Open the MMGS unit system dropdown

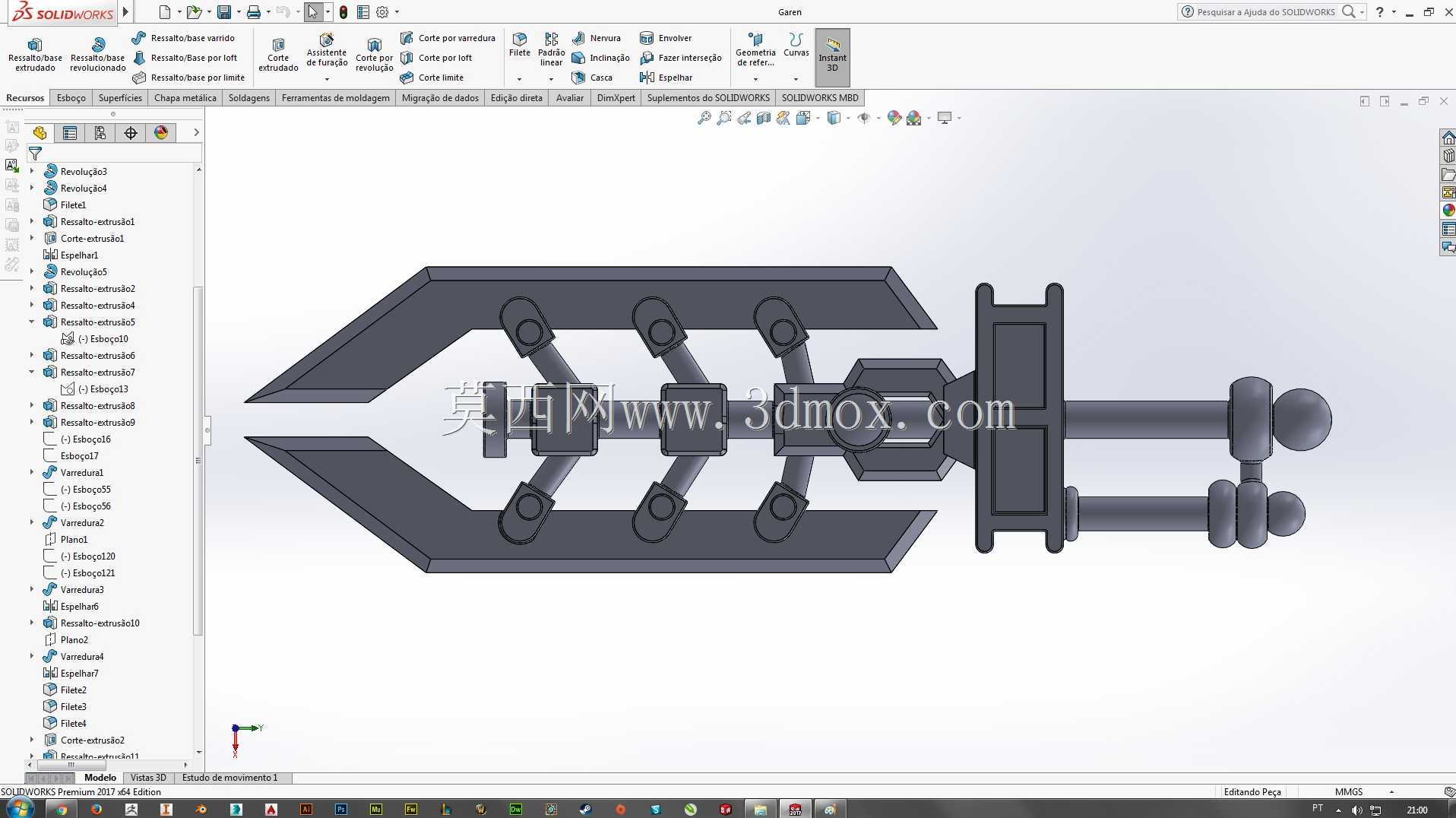click(1391, 792)
